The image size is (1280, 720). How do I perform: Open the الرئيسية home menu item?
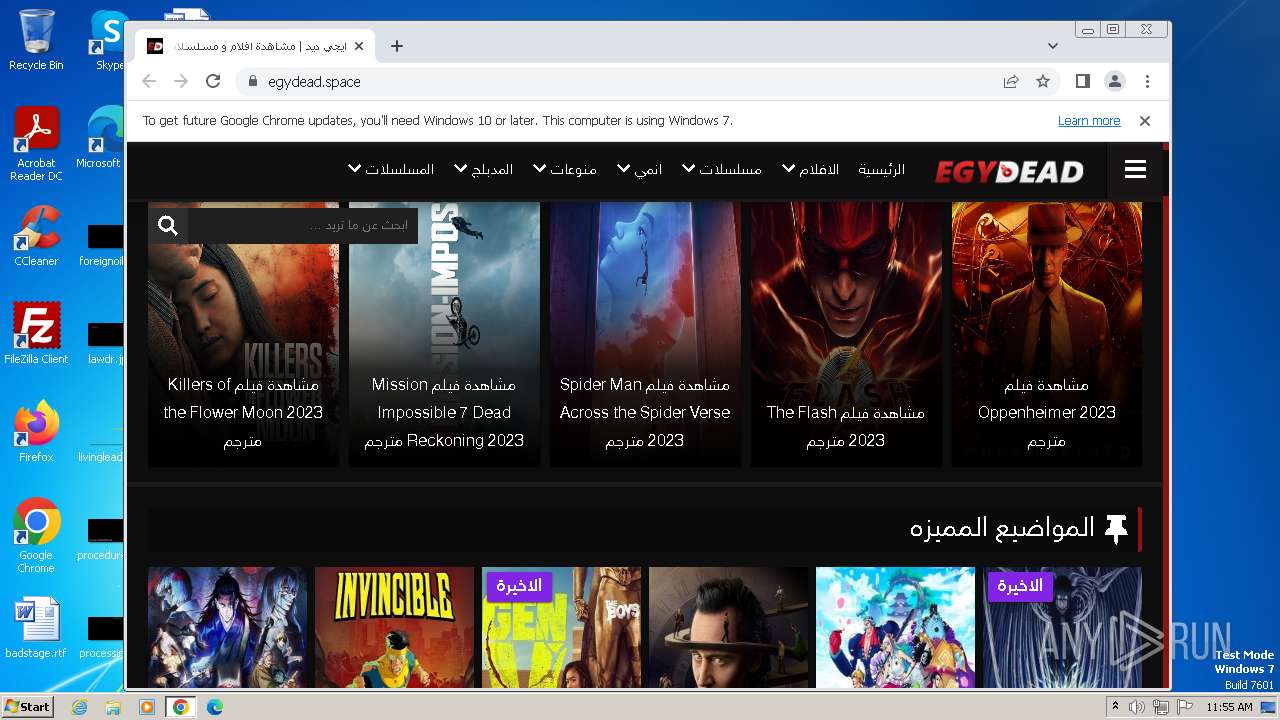pos(881,170)
